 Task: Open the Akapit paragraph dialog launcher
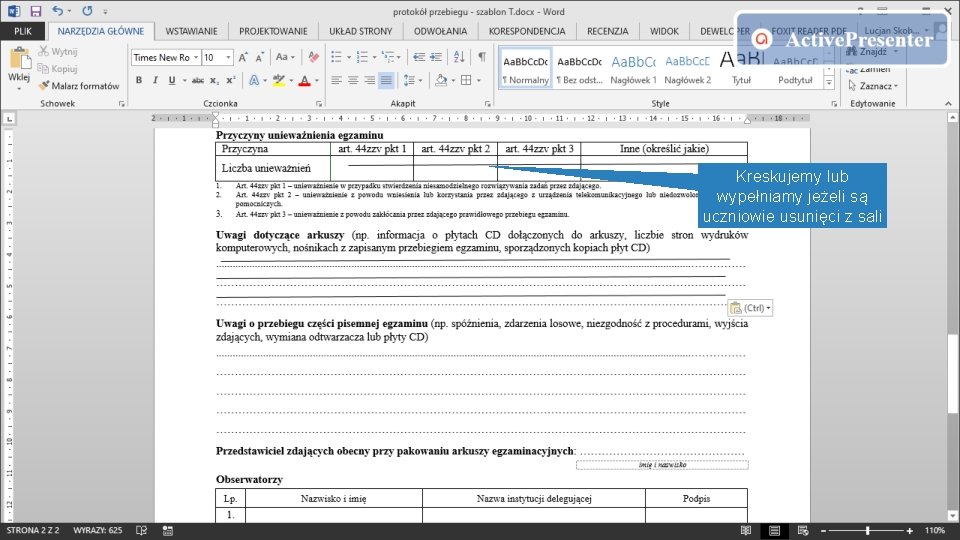[487, 104]
